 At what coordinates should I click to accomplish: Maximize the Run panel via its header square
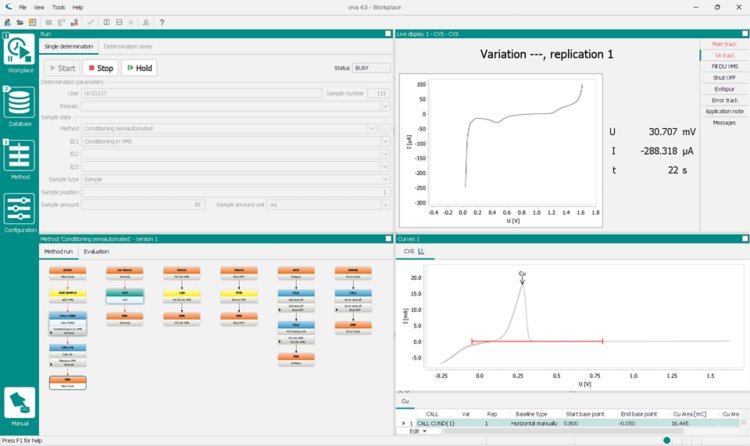[x=388, y=33]
